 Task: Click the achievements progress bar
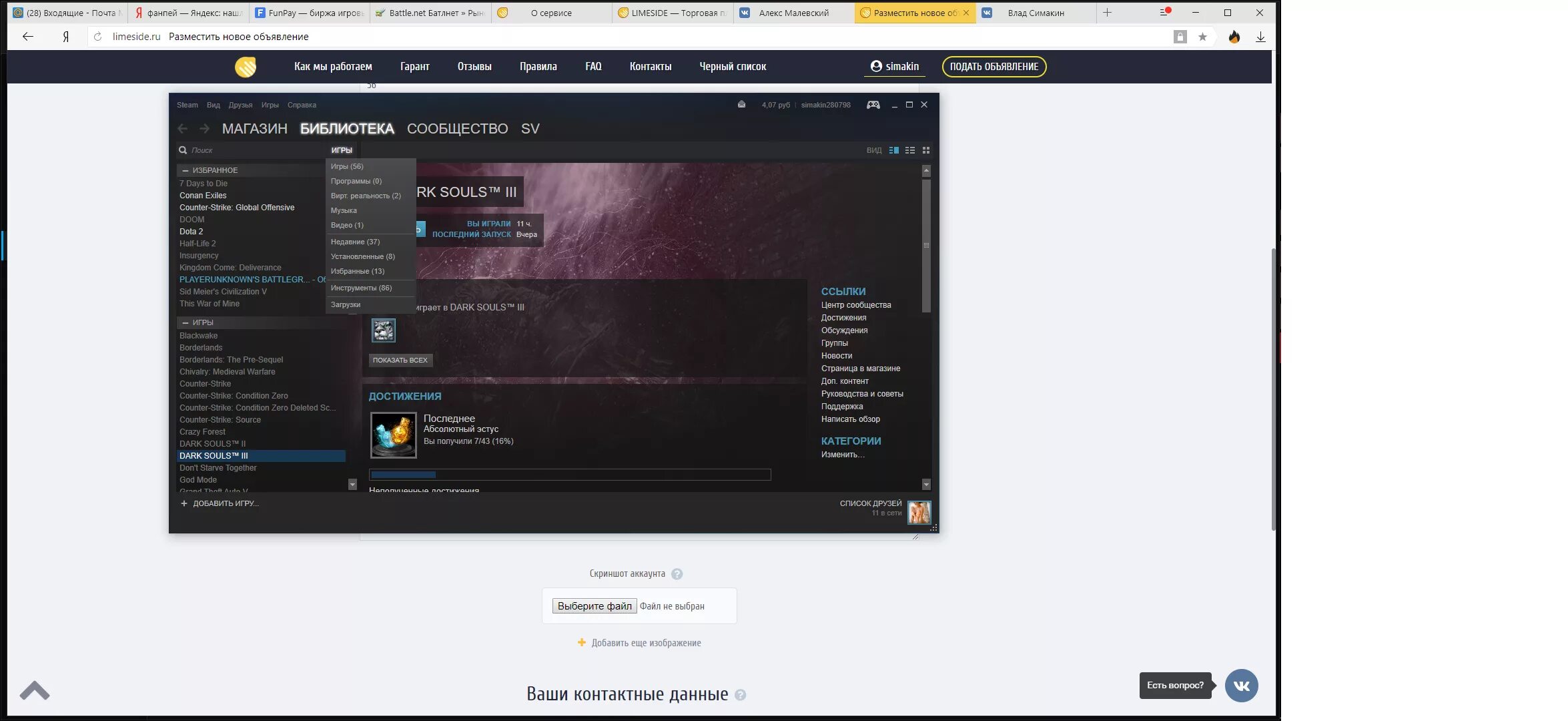[570, 475]
